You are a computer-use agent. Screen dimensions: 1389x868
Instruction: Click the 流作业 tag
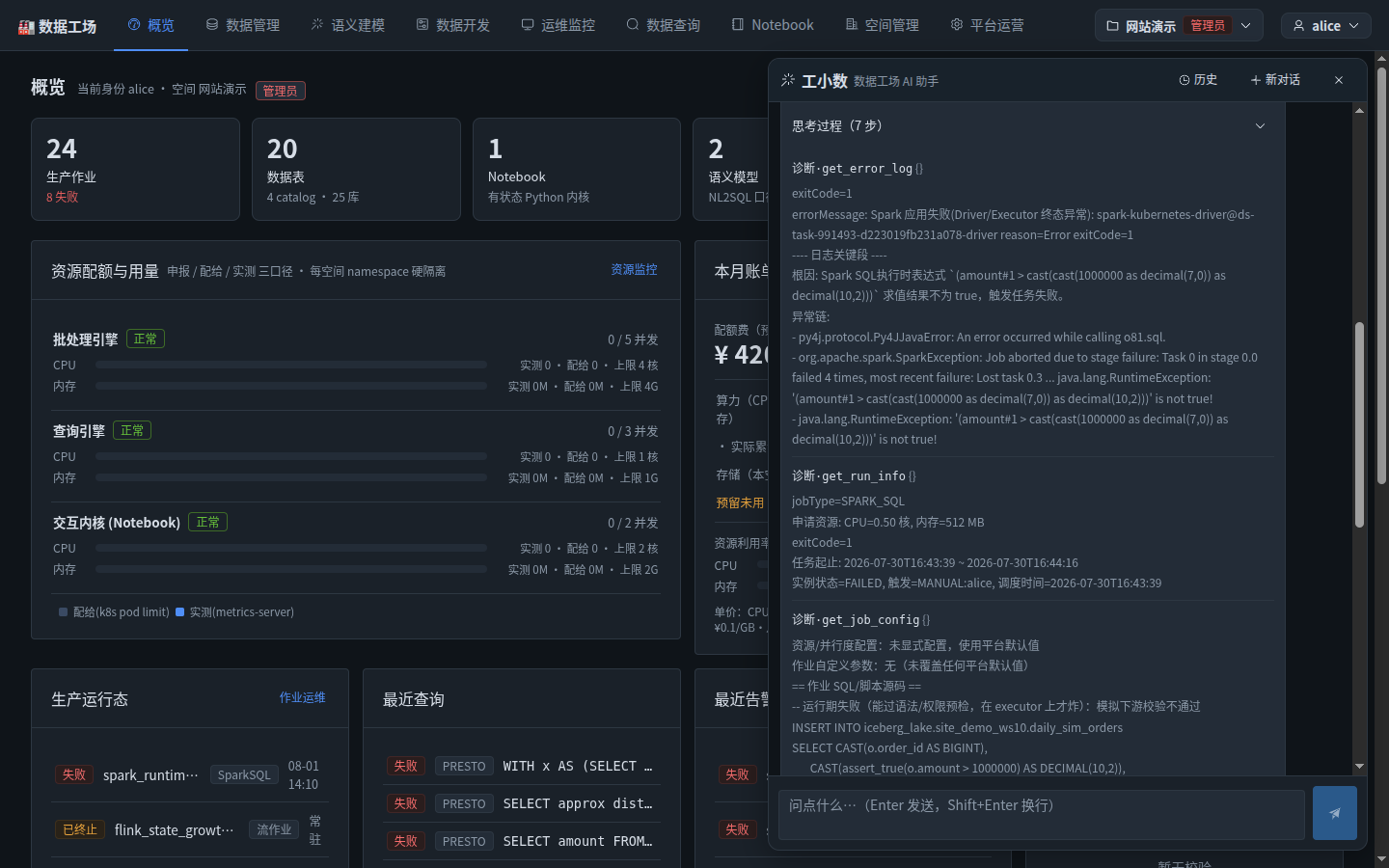274,830
